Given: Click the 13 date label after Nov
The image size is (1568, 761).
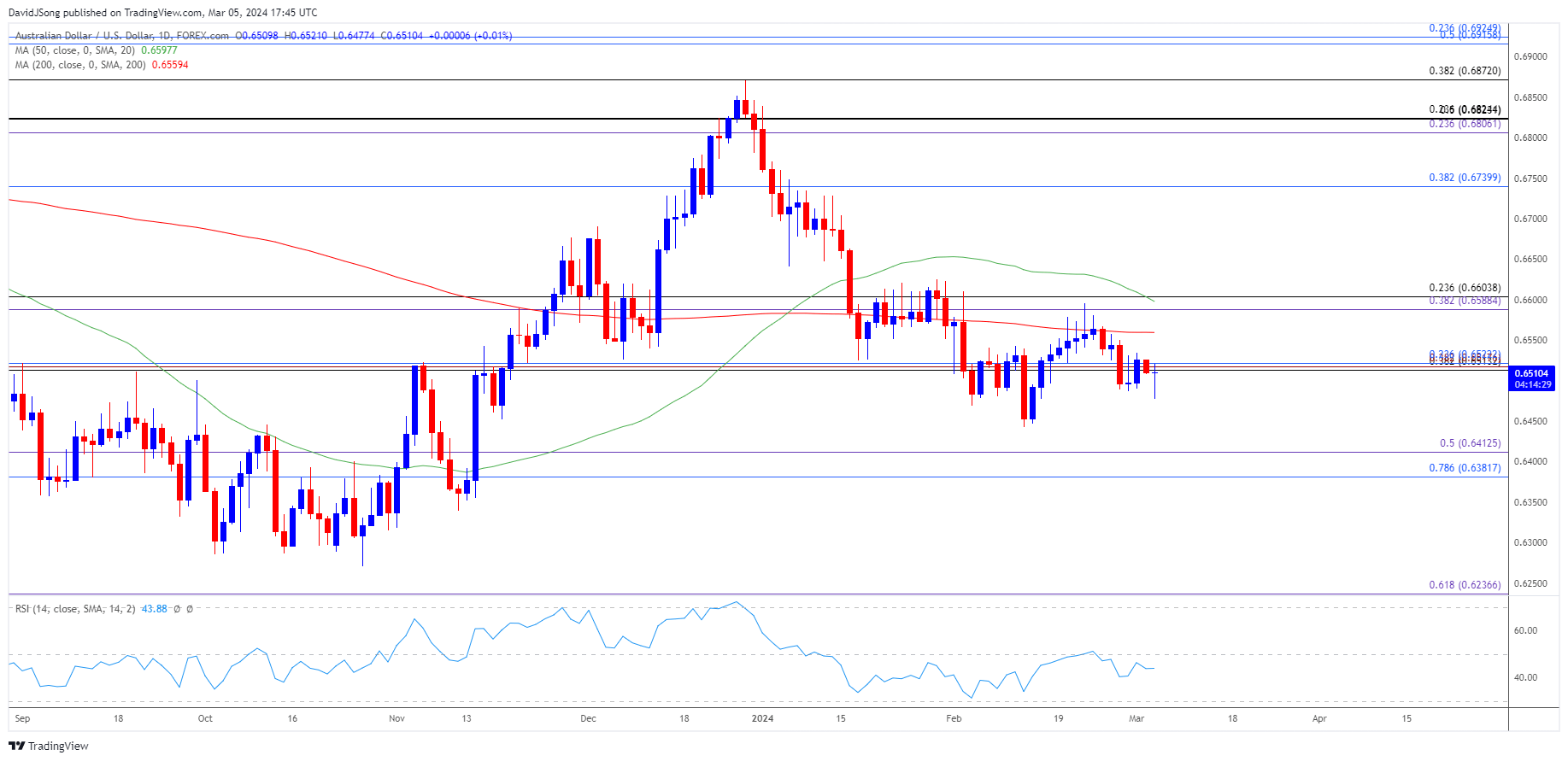Looking at the screenshot, I should [x=467, y=719].
